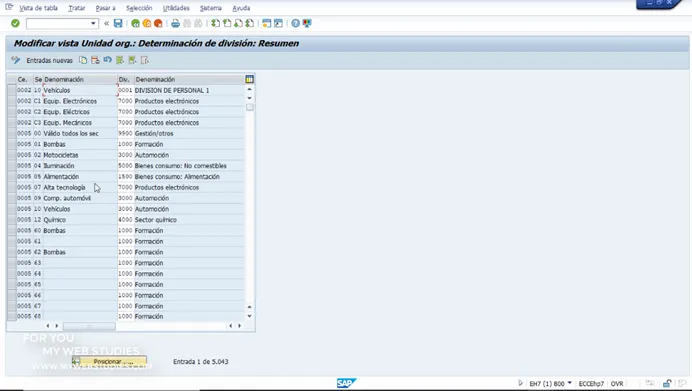Go to the last page icon
The height and width of the screenshot is (391, 692).
(250, 23)
